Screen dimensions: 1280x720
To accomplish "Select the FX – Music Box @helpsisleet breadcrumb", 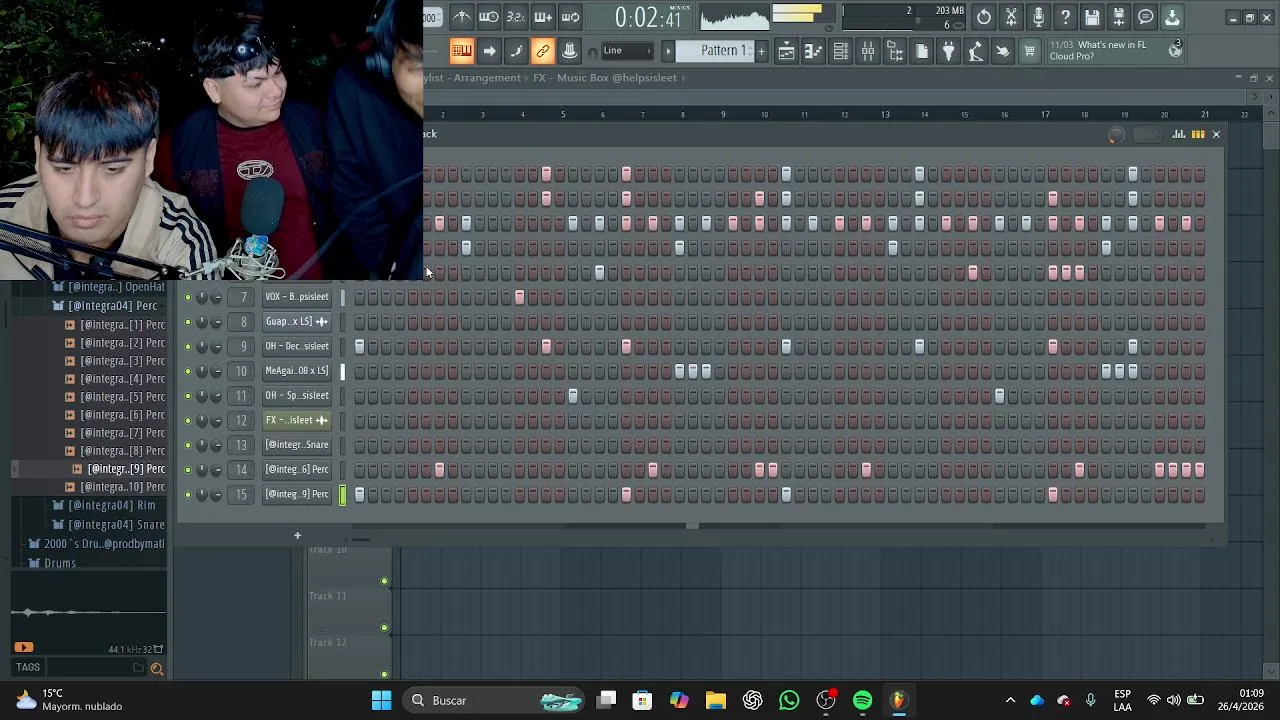I will click(x=605, y=78).
